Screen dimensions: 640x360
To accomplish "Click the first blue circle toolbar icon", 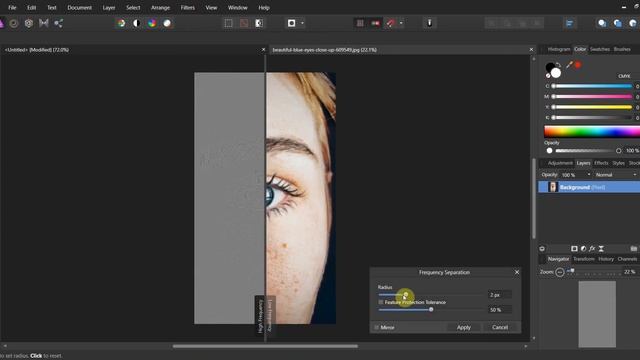I will point(602,23).
